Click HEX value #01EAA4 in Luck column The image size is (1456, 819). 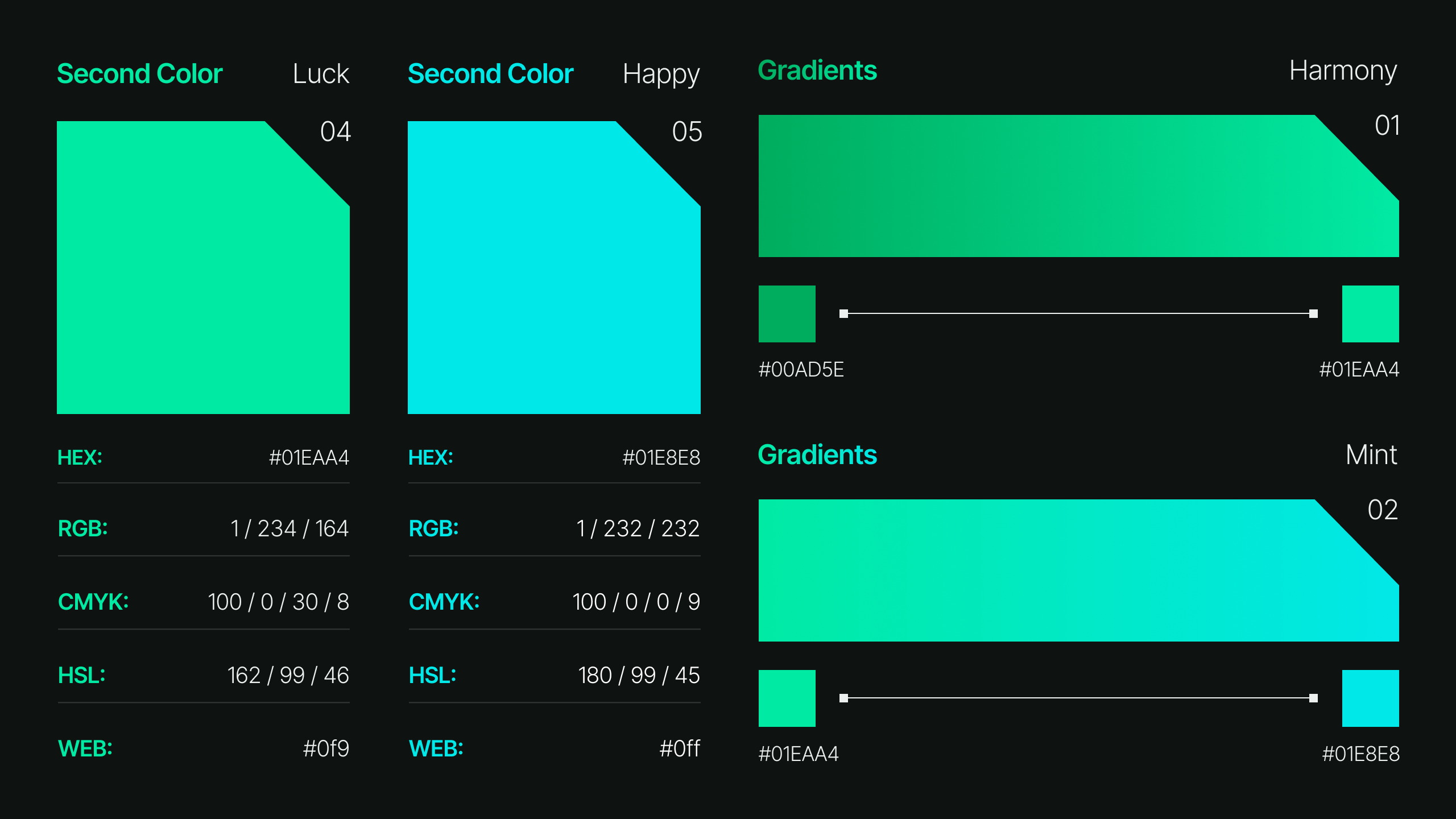[x=309, y=458]
